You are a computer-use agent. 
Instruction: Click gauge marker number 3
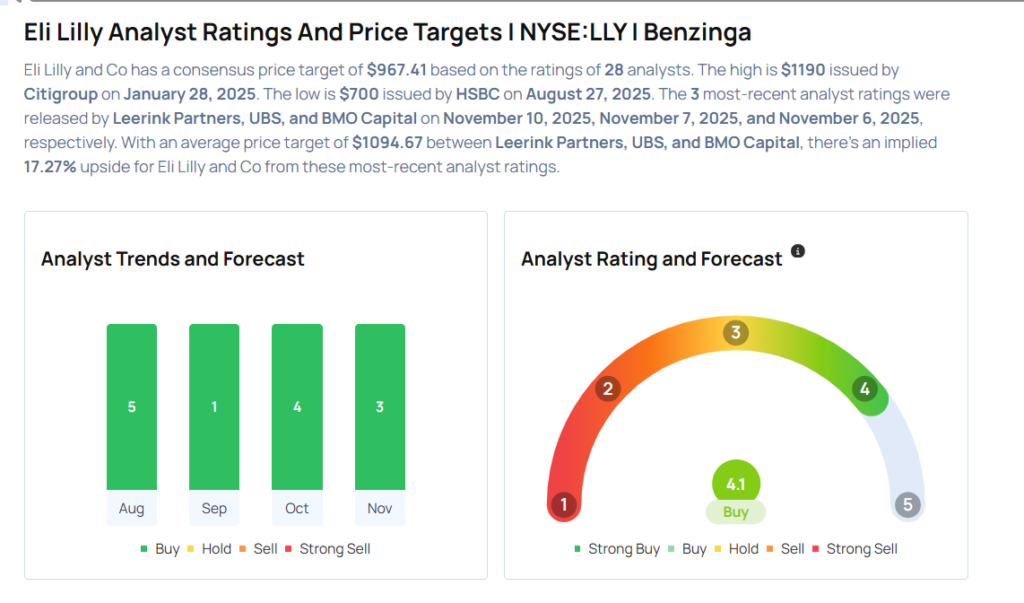tap(736, 332)
